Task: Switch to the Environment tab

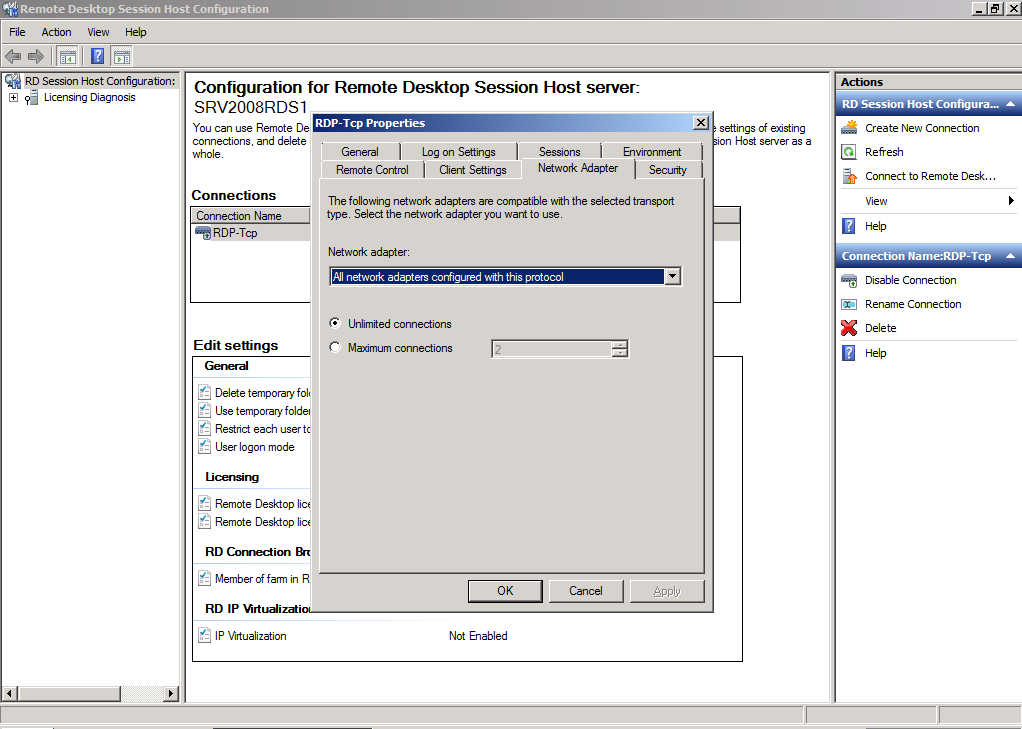Action: (652, 152)
